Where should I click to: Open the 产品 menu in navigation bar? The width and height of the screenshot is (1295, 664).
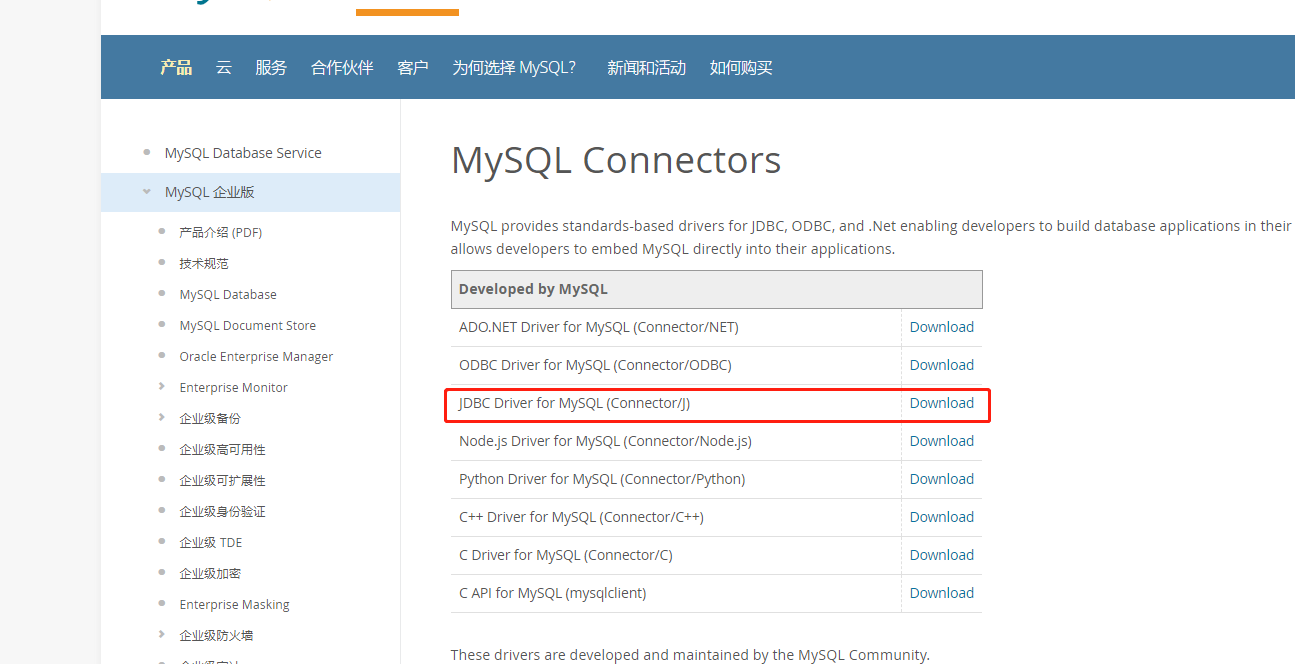(176, 68)
